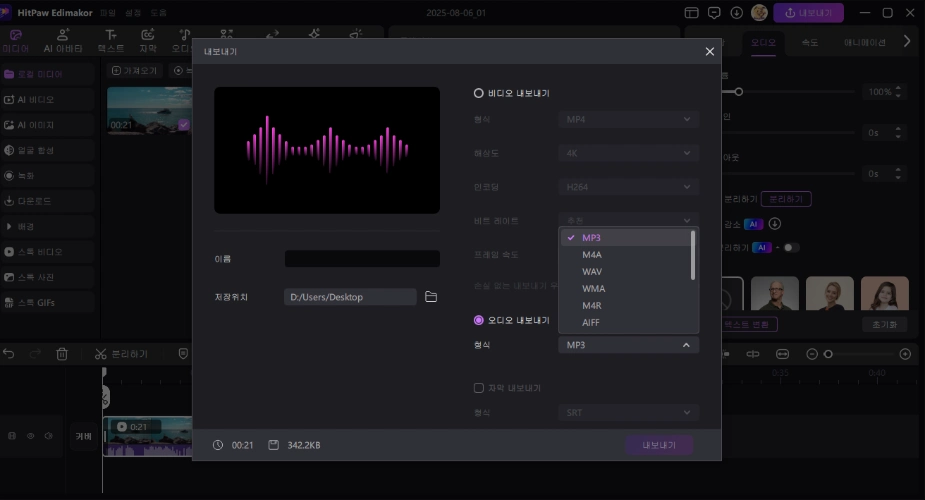925x500 pixels.
Task: Open the 녹화 recording item
Action: coord(47,176)
